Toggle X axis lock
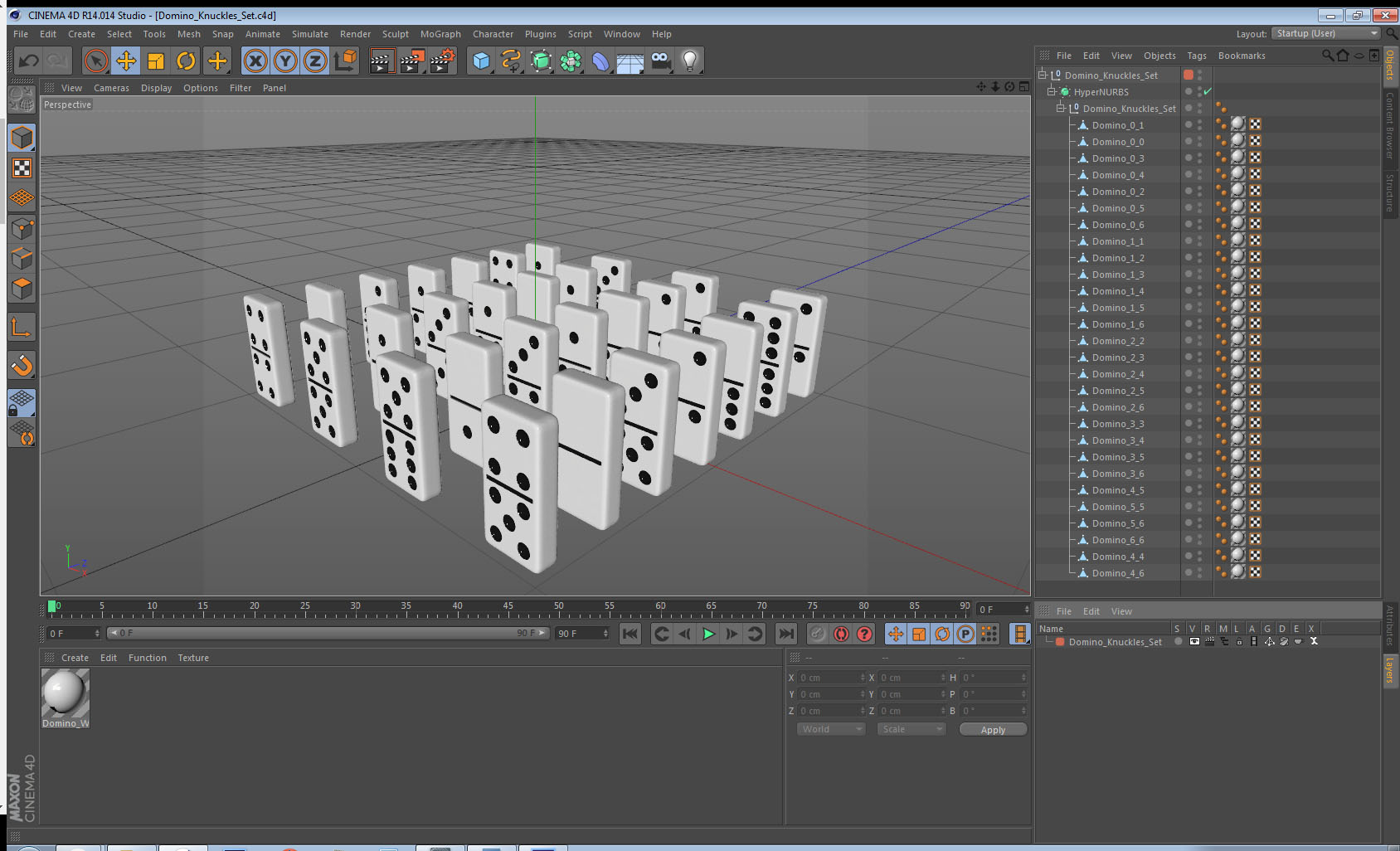Screen dimensions: 1400x851 point(255,61)
